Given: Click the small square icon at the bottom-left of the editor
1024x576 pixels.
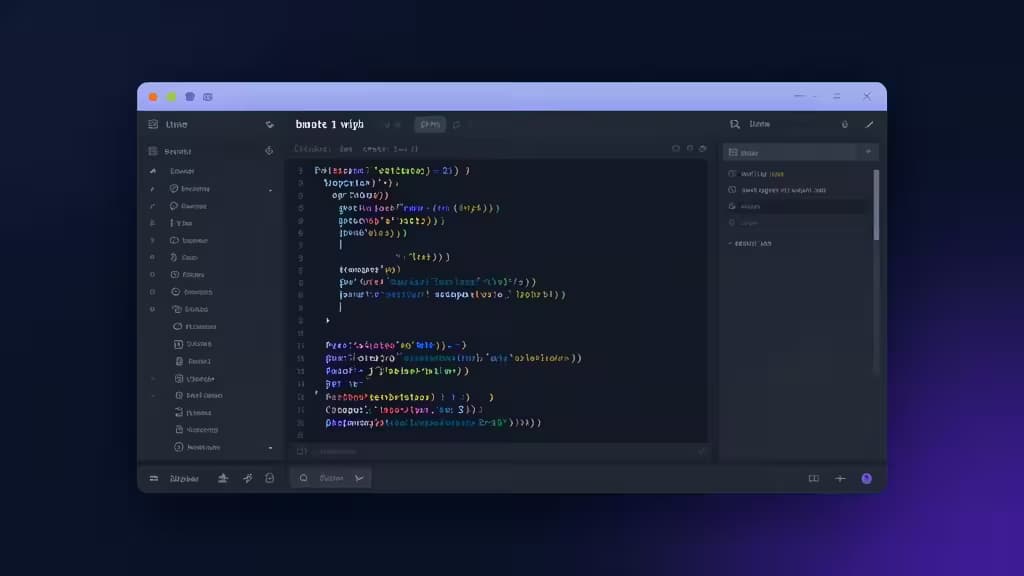Looking at the screenshot, I should pos(301,451).
